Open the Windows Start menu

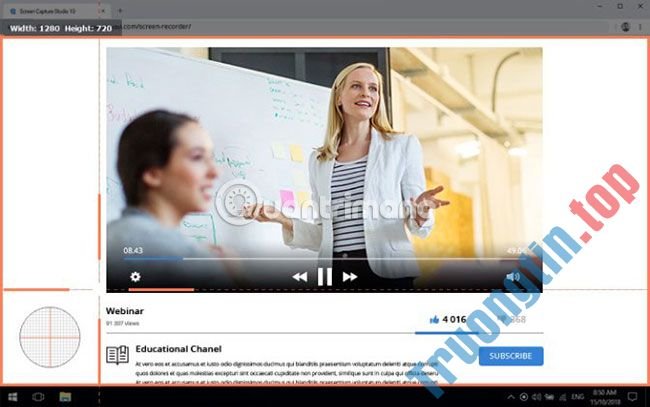(x=13, y=397)
